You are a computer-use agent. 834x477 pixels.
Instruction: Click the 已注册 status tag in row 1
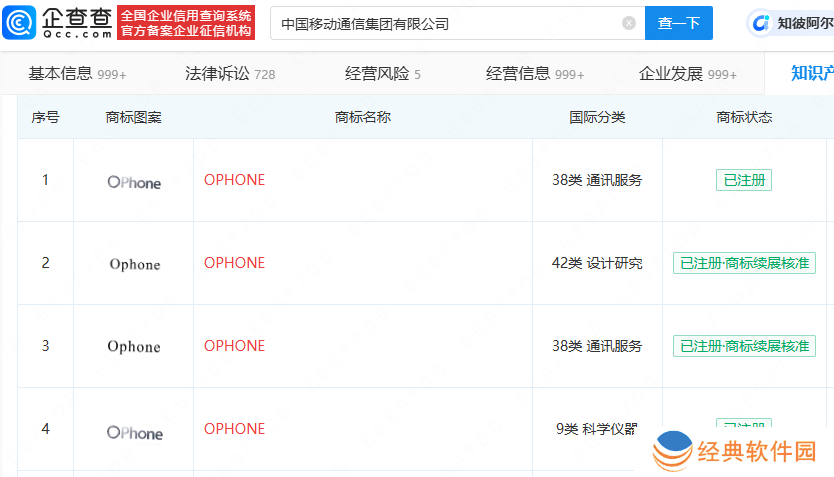tap(743, 180)
